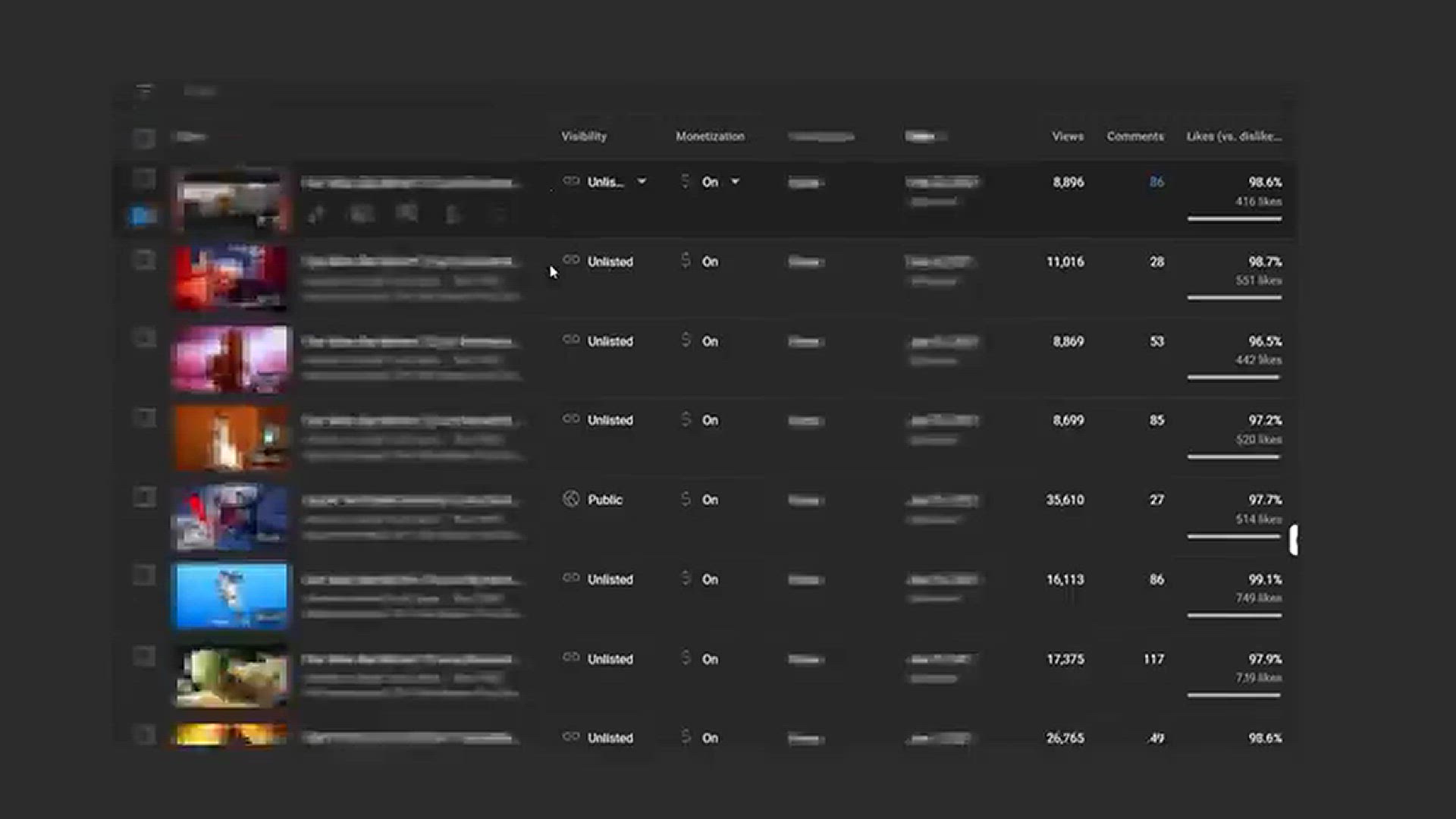
Task: Open the Visibility column header menu
Action: pyautogui.click(x=582, y=136)
